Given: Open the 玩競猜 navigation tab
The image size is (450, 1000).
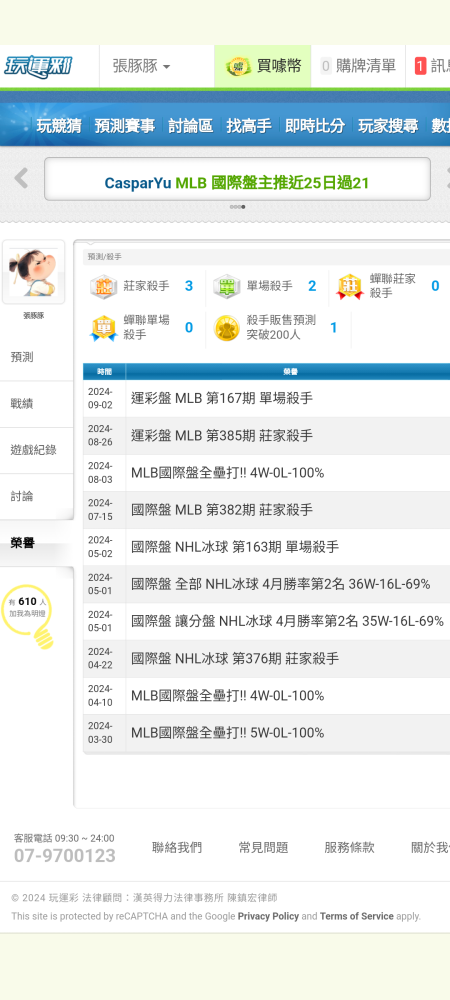Looking at the screenshot, I should pos(59,126).
